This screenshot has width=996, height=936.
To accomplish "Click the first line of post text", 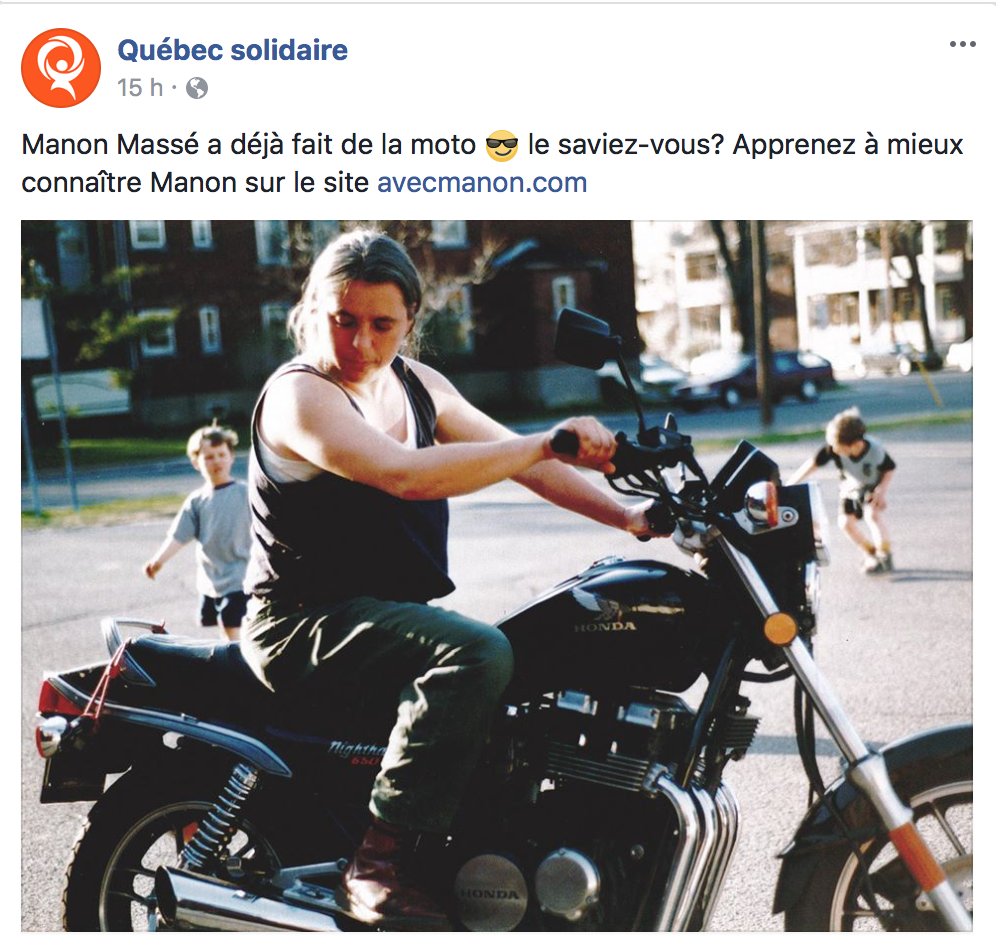I will [x=492, y=145].
